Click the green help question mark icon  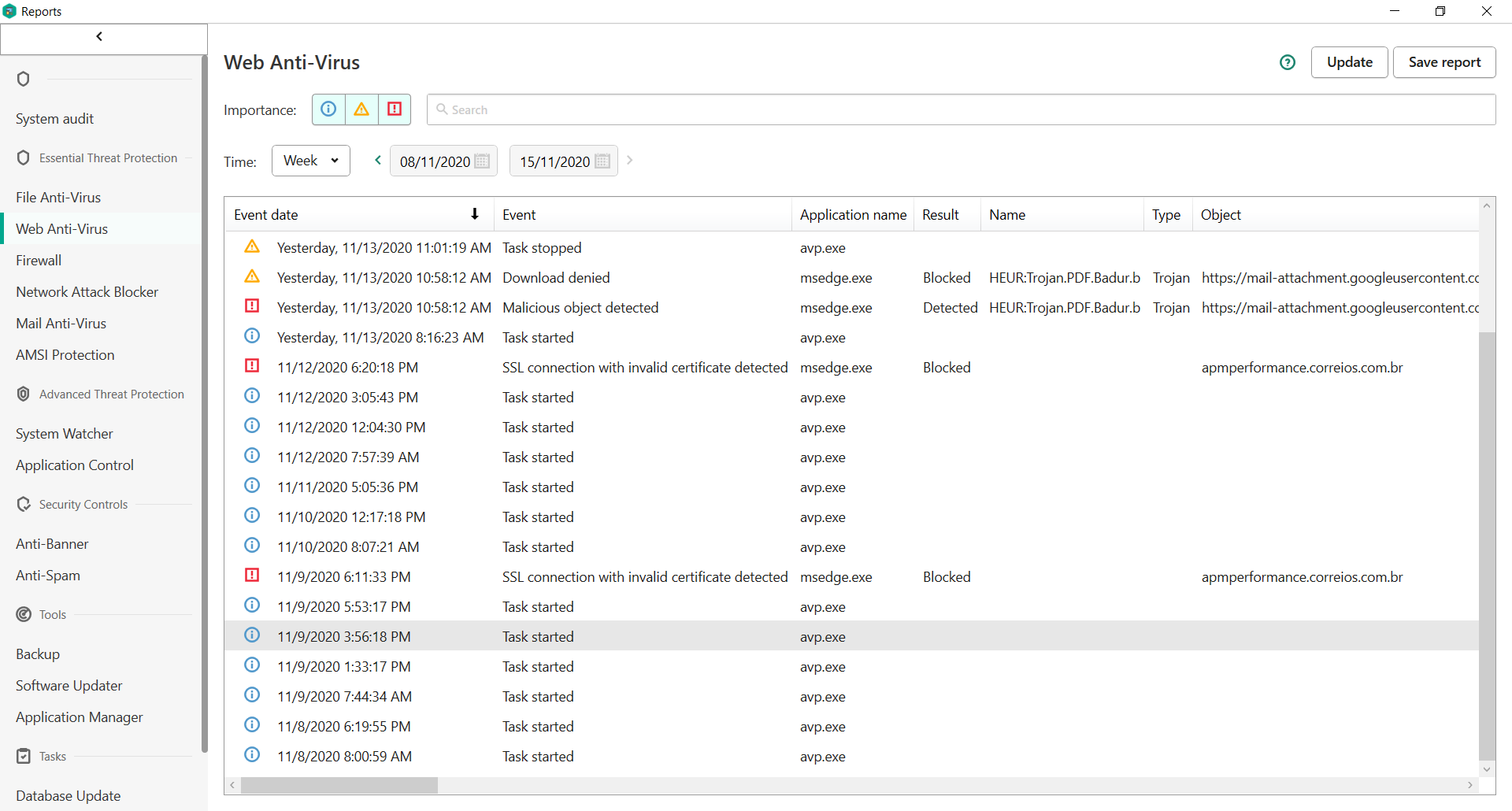pyautogui.click(x=1287, y=62)
